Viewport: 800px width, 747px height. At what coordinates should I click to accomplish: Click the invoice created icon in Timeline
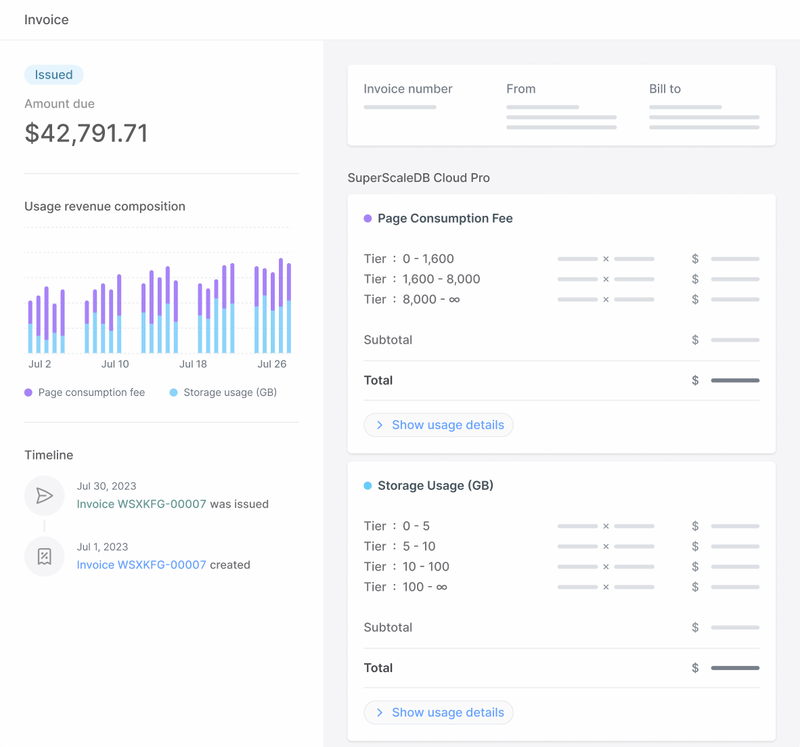44,556
